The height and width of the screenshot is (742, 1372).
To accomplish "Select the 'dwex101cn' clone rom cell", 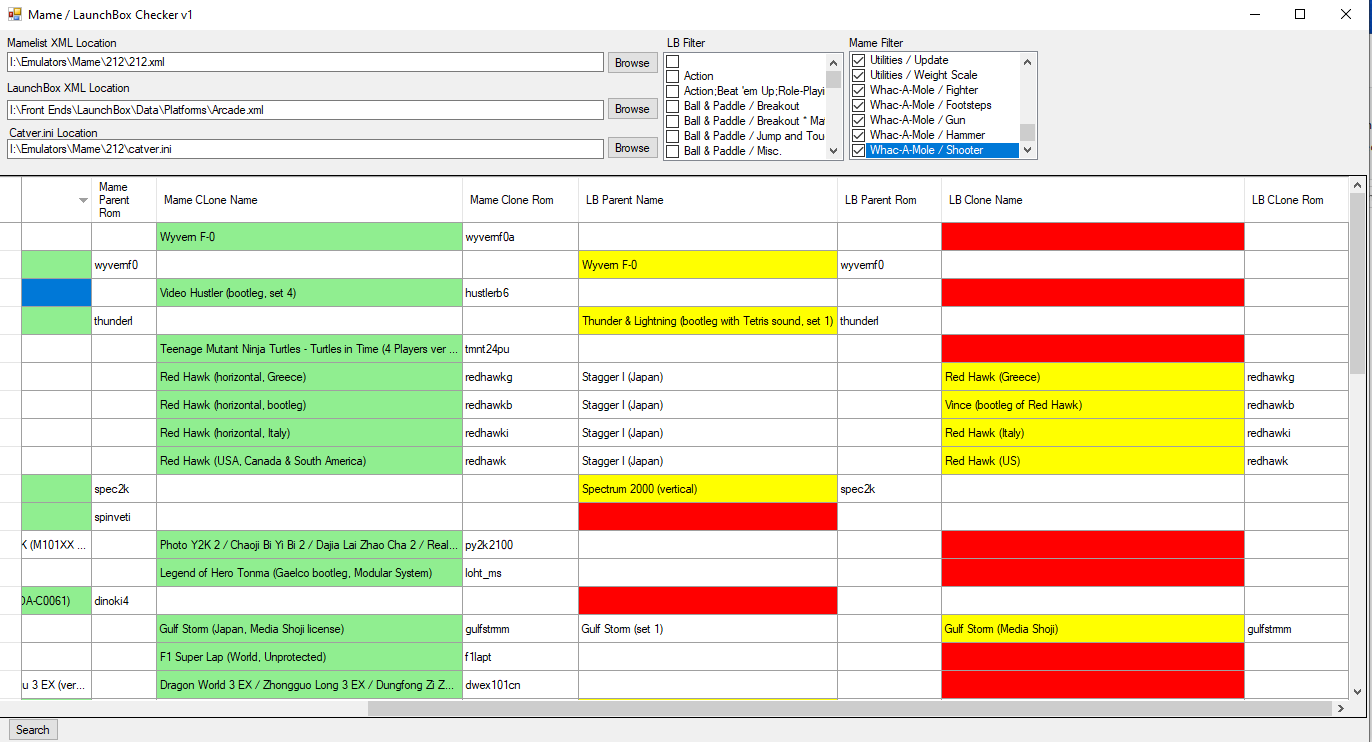I will click(520, 685).
